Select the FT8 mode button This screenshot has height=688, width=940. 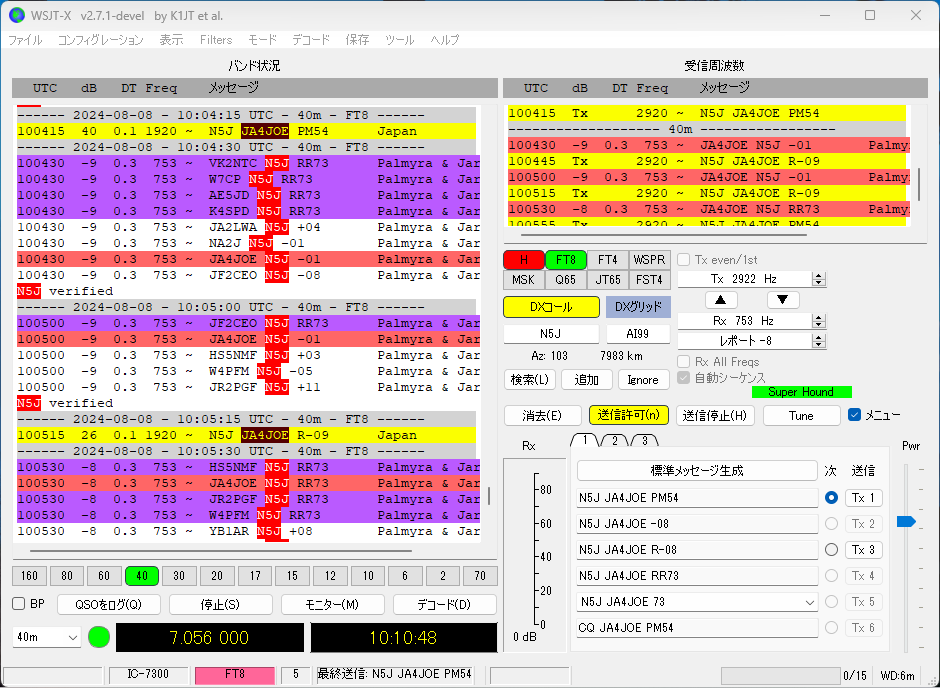565,260
